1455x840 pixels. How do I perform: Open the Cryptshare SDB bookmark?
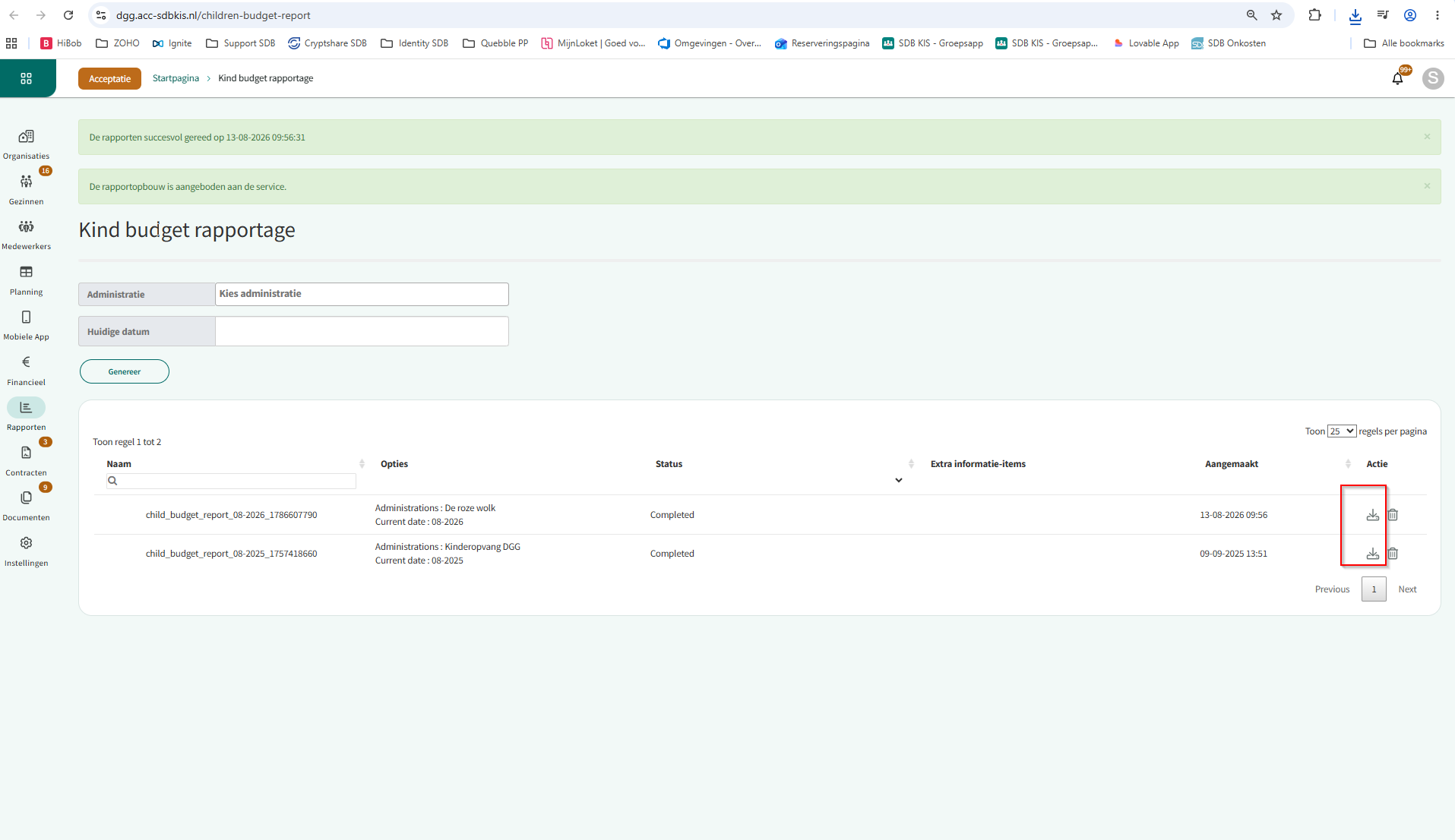pyautogui.click(x=327, y=43)
